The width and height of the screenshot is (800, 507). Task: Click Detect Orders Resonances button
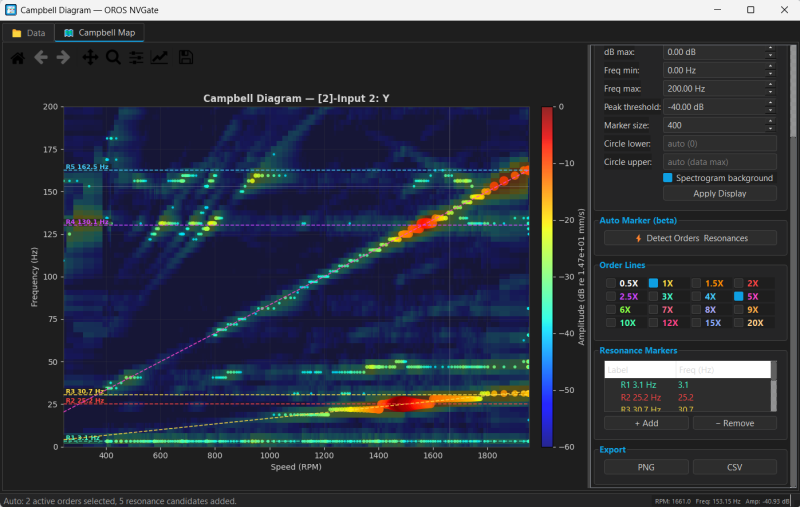click(x=690, y=238)
